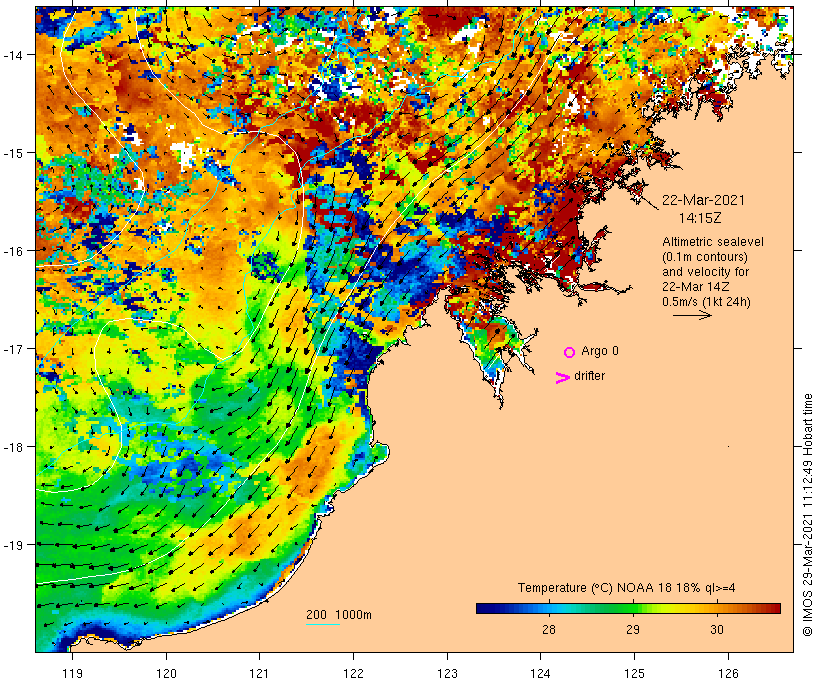Click the temperature color bar legend
Screen dimensions: 820x680
click(628, 608)
